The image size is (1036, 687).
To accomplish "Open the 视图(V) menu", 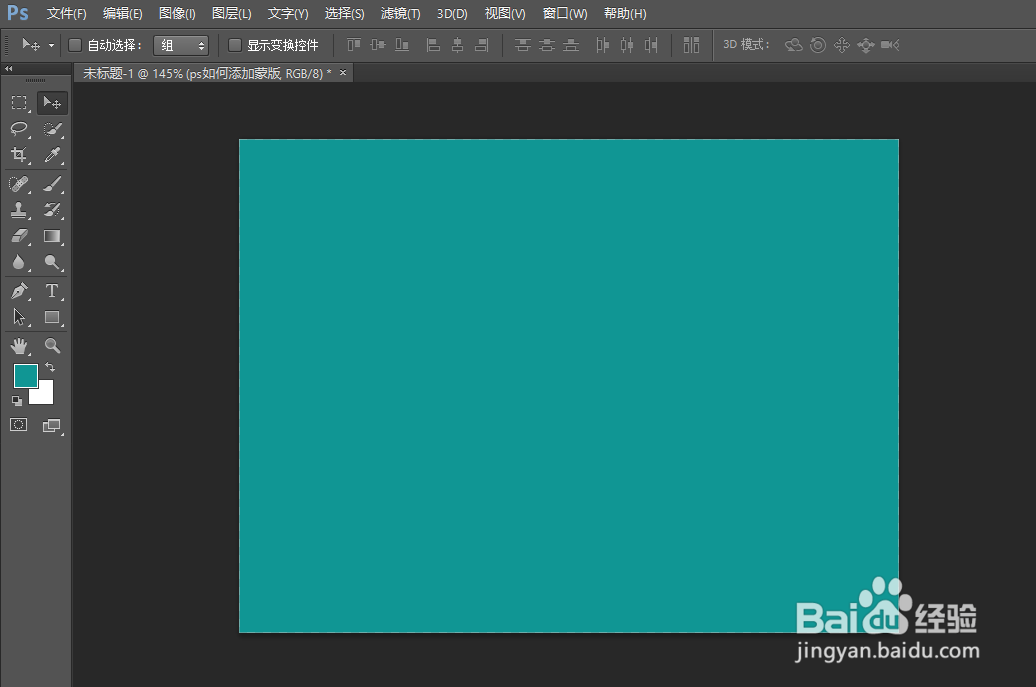I will 505,13.
